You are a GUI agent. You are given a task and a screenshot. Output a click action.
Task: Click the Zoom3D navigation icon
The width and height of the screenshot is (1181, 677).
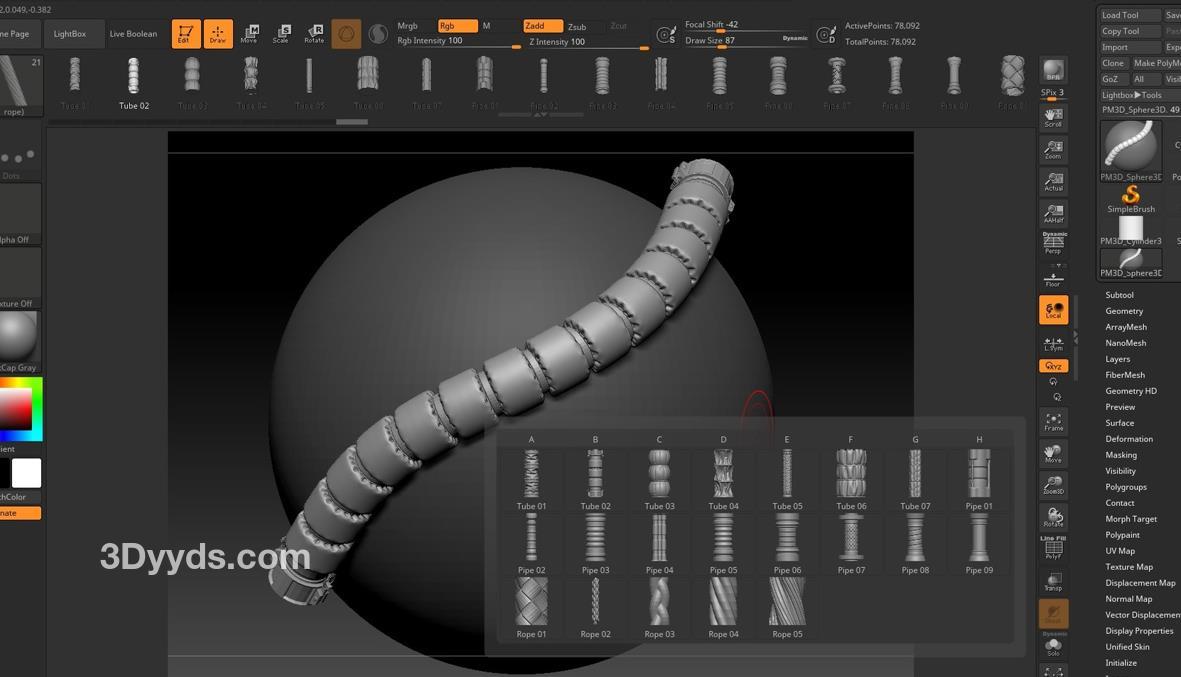[x=1053, y=485]
